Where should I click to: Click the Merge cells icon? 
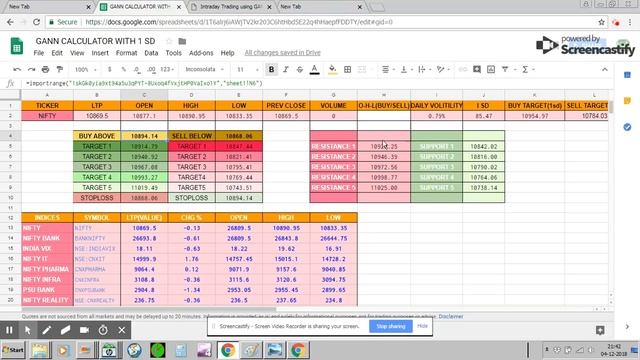(362, 70)
